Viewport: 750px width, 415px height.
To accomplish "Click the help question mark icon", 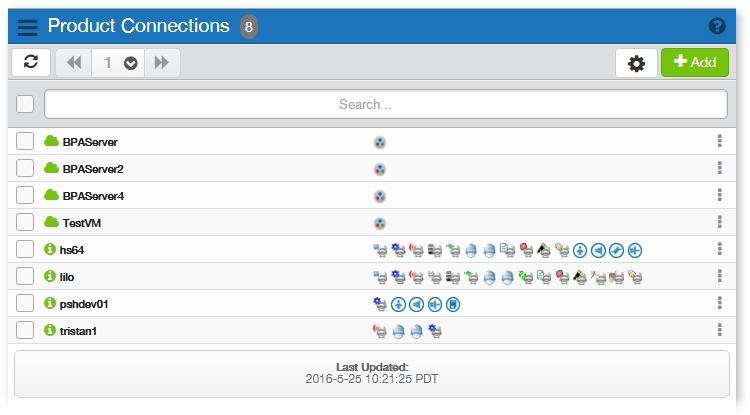I will coord(716,27).
